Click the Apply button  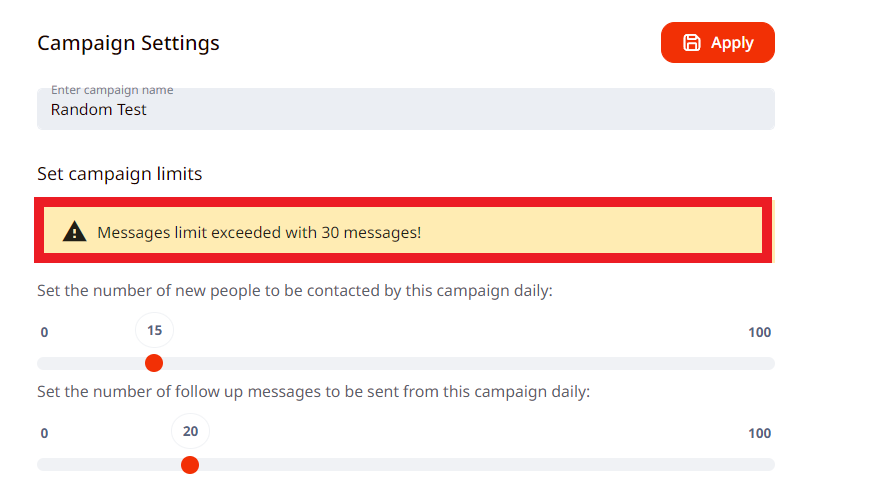pos(717,43)
